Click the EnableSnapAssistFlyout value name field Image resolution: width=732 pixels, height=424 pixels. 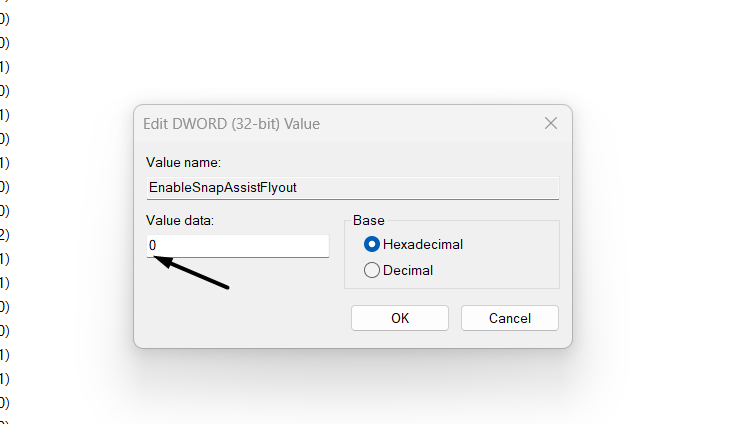(352, 187)
